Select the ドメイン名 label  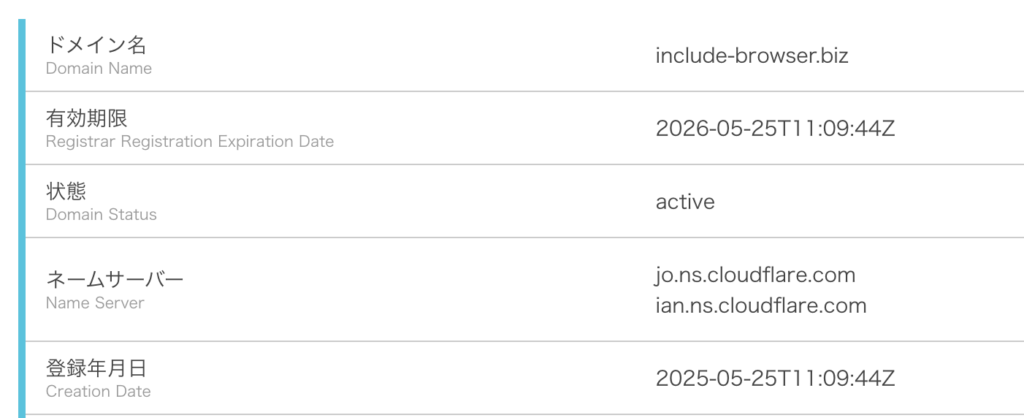click(x=96, y=44)
